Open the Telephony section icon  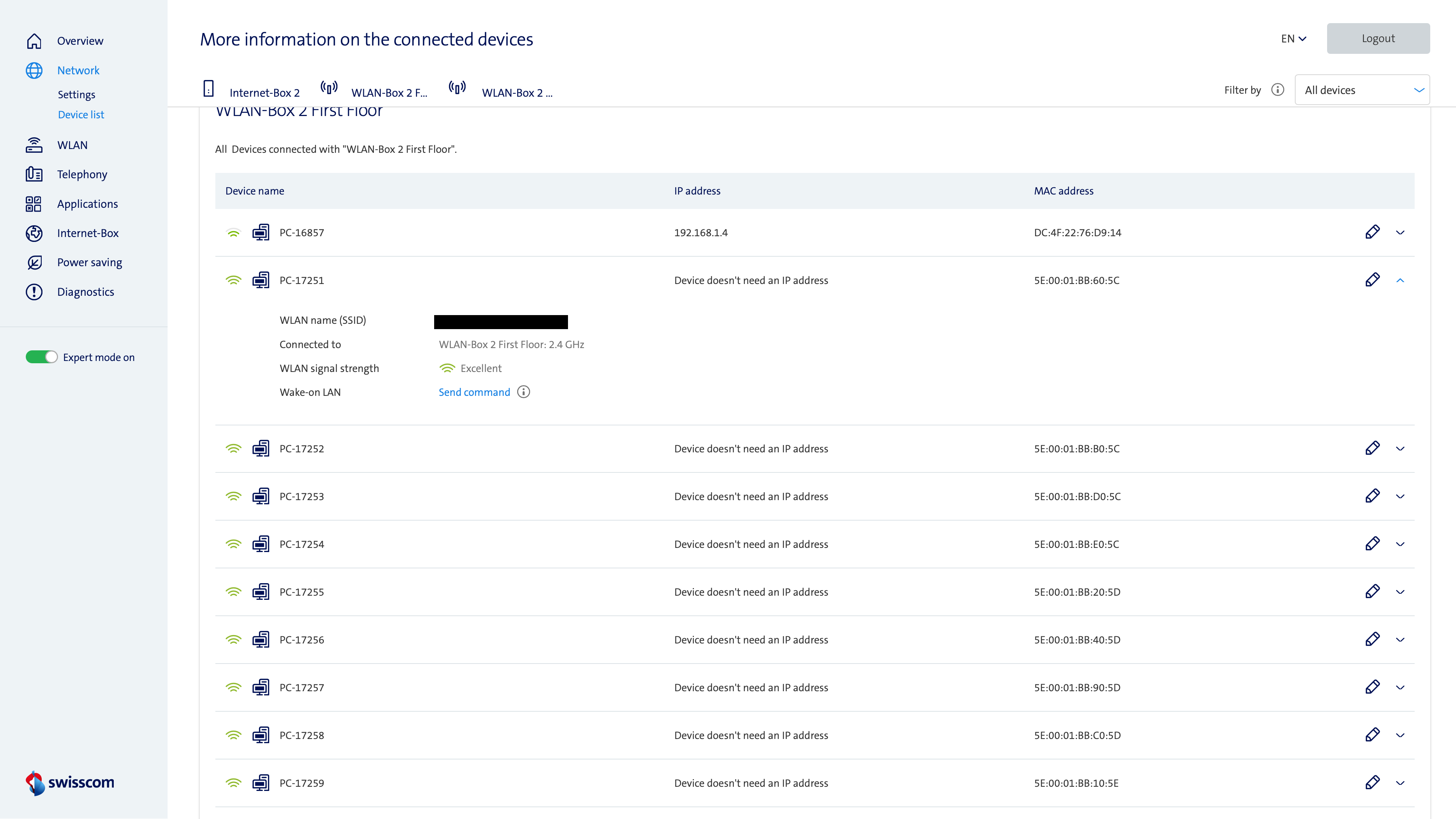click(34, 174)
